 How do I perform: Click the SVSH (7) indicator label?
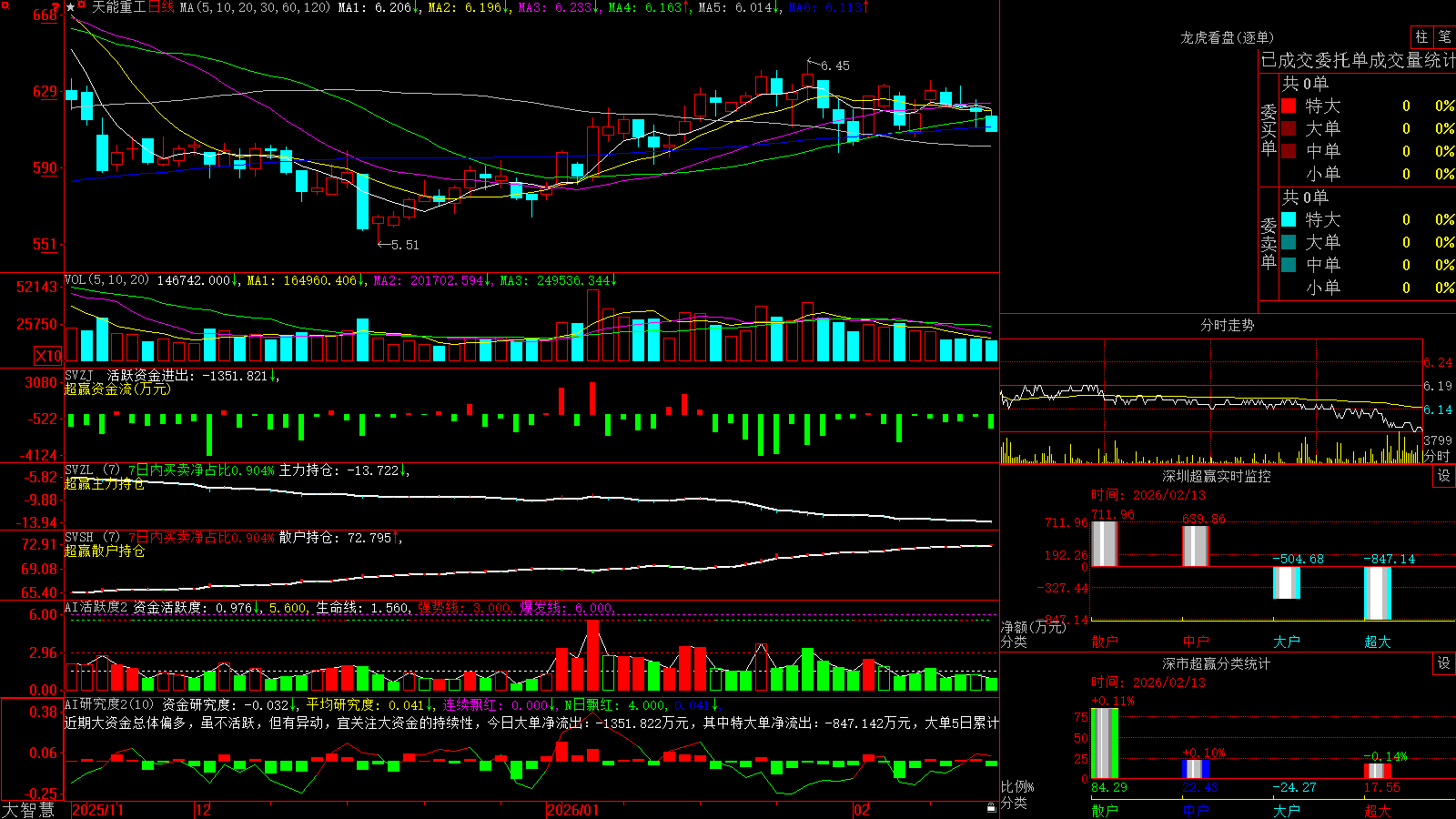point(93,538)
